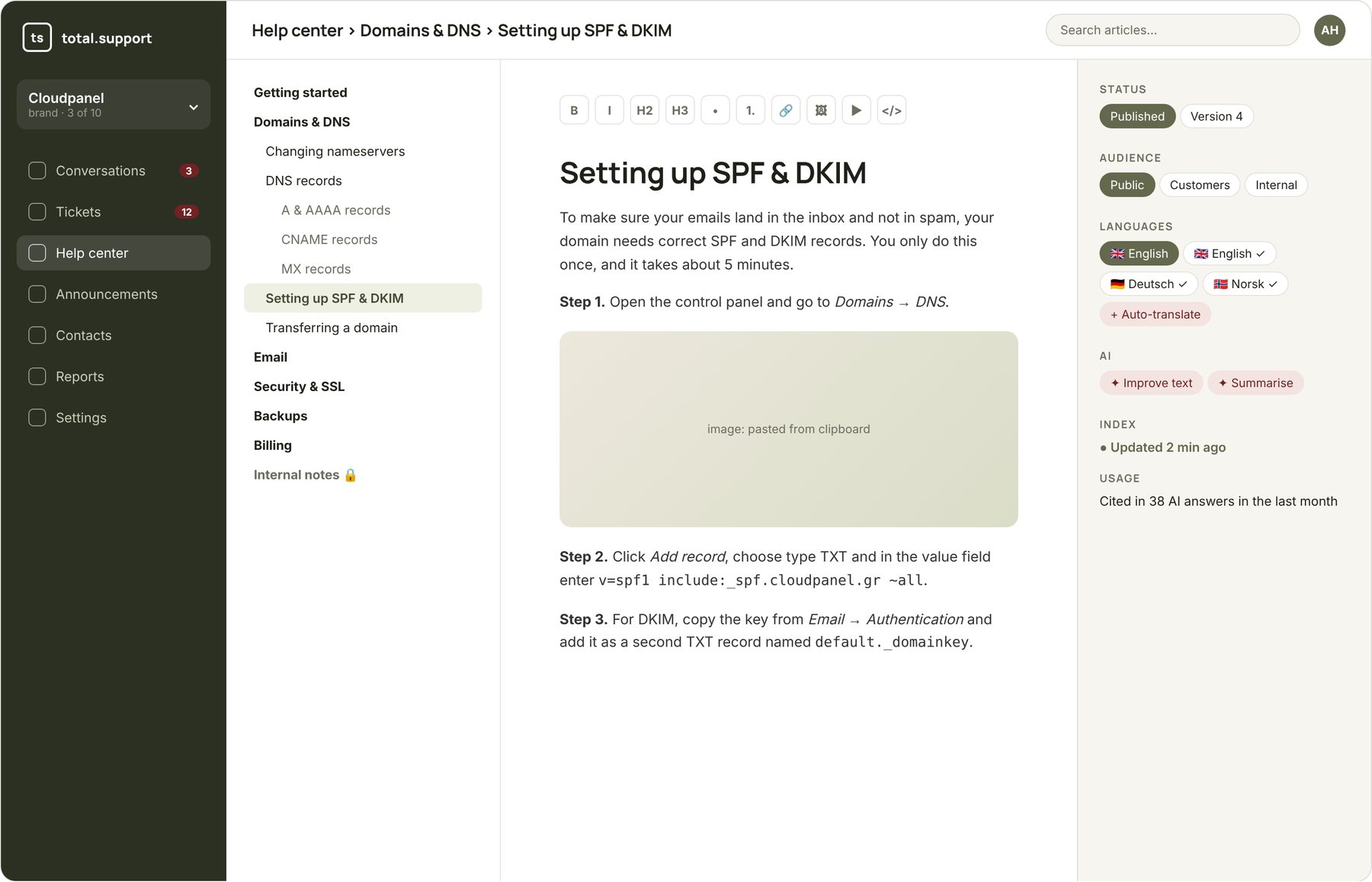Image resolution: width=1372 pixels, height=882 pixels.
Task: Go to Announcements in sidebar
Action: tap(114, 294)
